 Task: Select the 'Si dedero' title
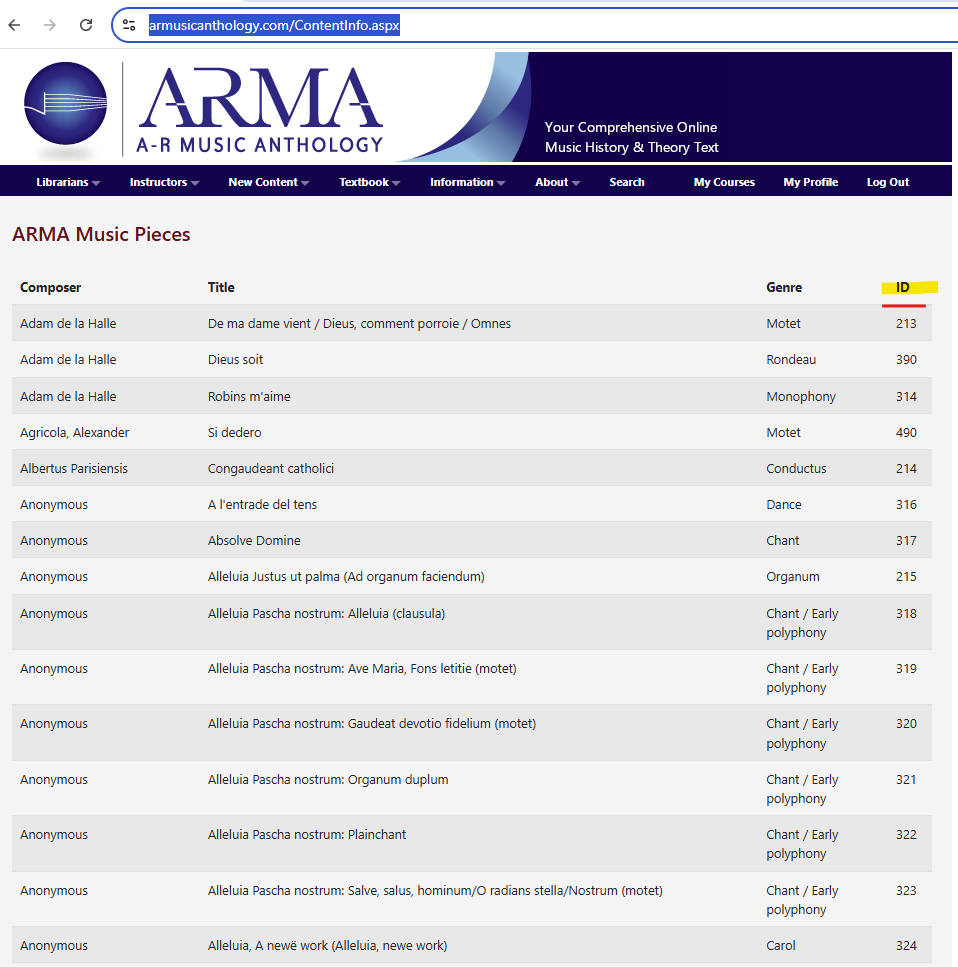pyautogui.click(x=234, y=432)
